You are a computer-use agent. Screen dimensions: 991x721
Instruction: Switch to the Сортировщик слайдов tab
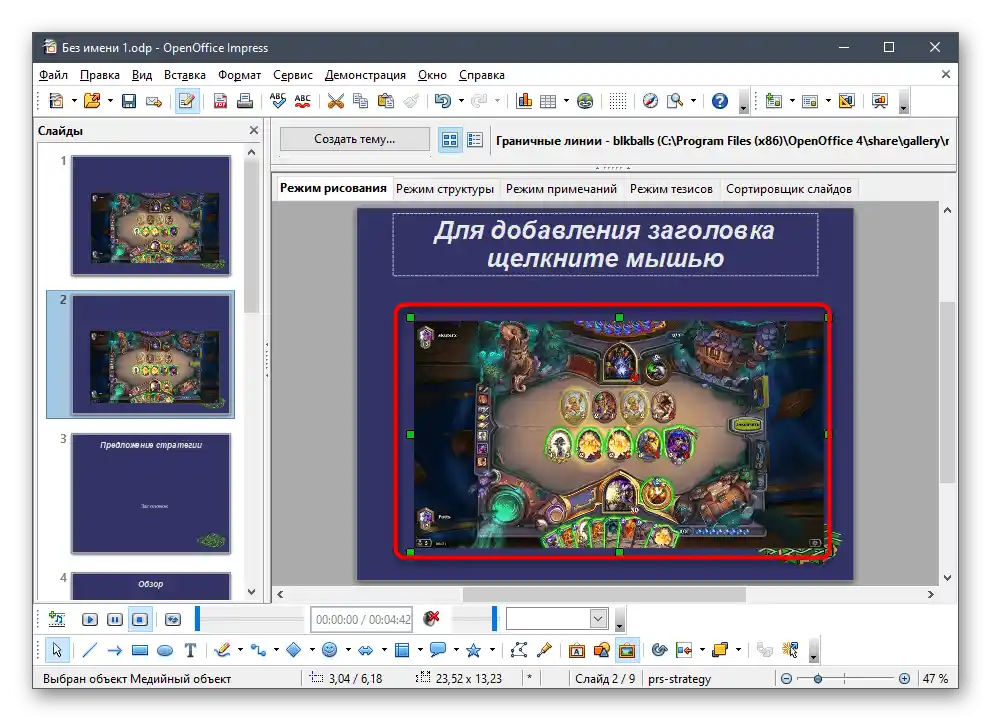[x=788, y=189]
